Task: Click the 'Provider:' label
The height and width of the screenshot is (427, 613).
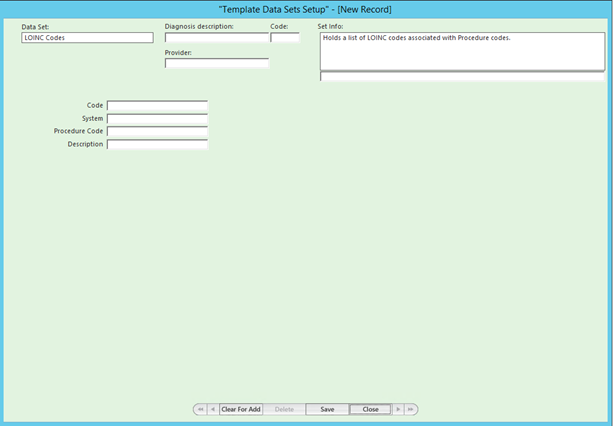Action: point(178,52)
